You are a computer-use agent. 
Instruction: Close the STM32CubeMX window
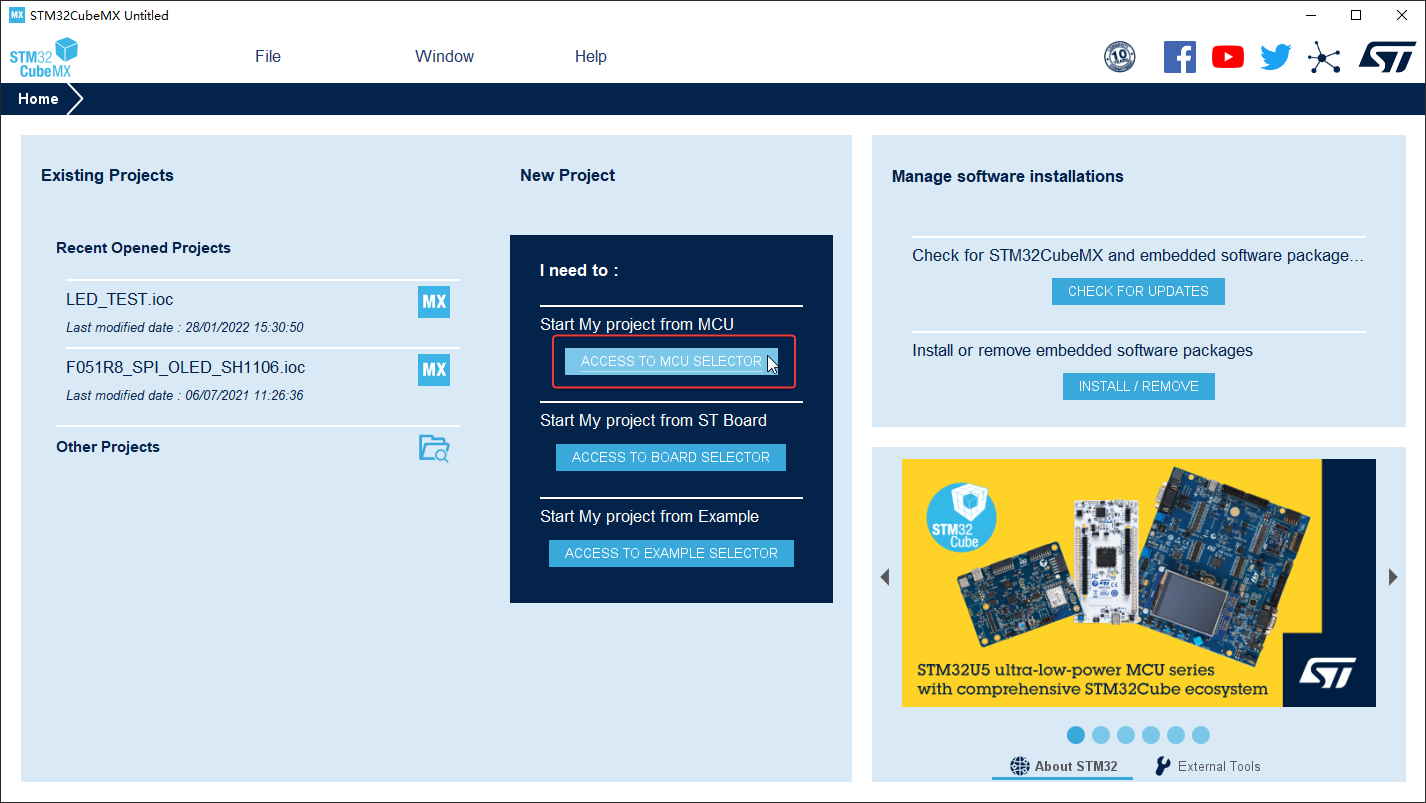[1402, 15]
